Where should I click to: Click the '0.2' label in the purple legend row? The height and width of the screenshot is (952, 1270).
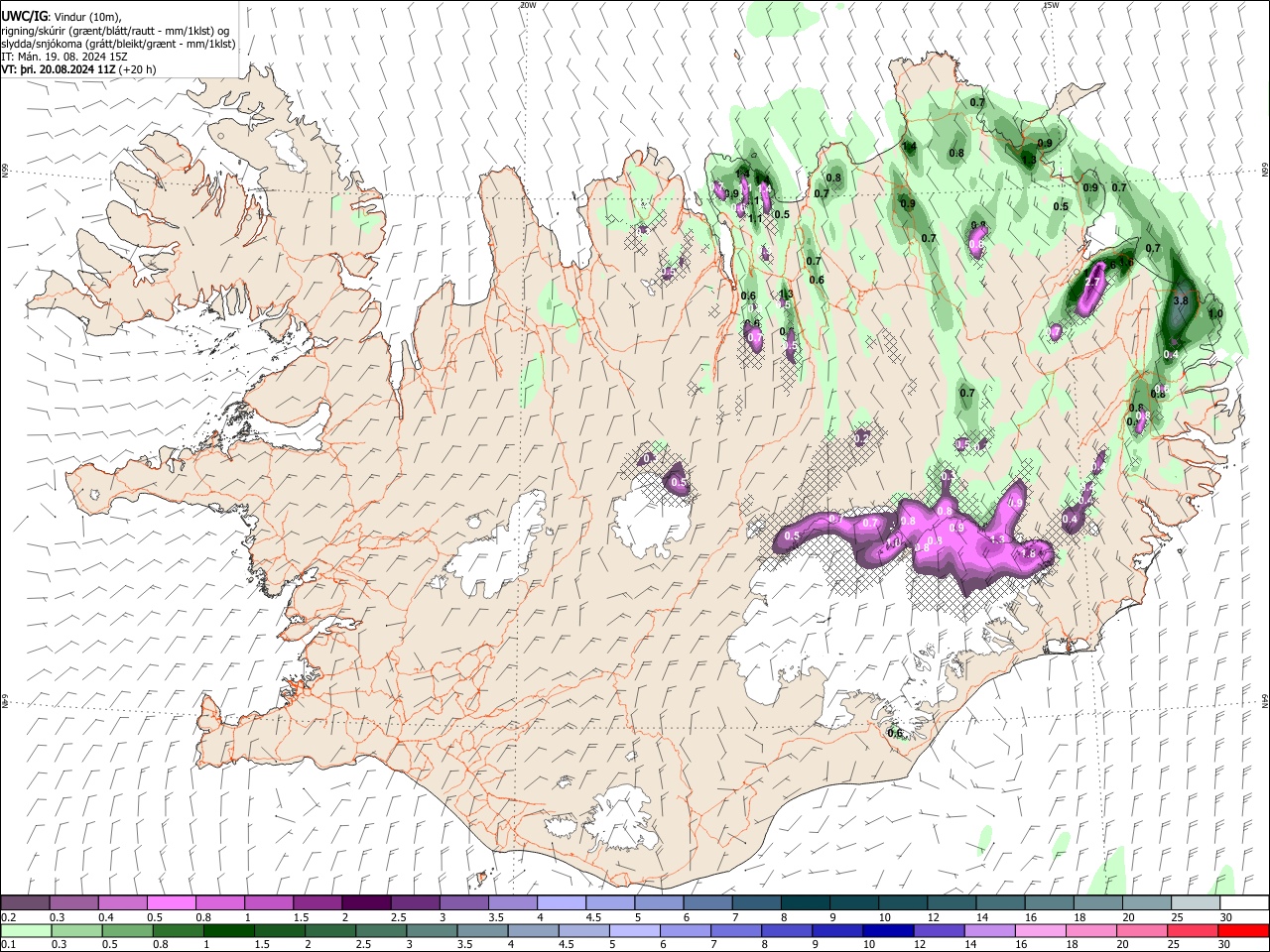[8, 916]
